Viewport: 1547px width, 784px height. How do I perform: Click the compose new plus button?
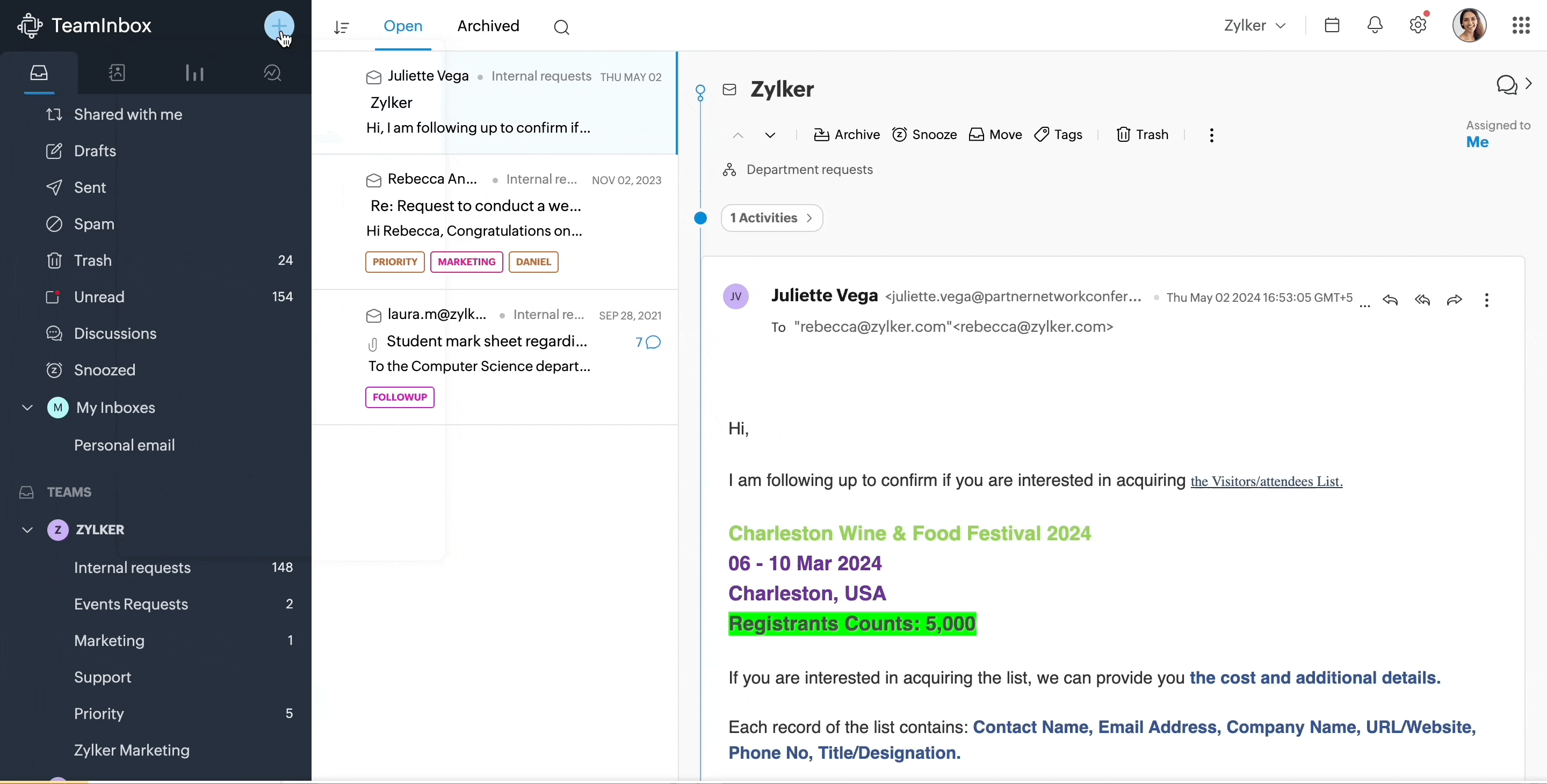279,26
